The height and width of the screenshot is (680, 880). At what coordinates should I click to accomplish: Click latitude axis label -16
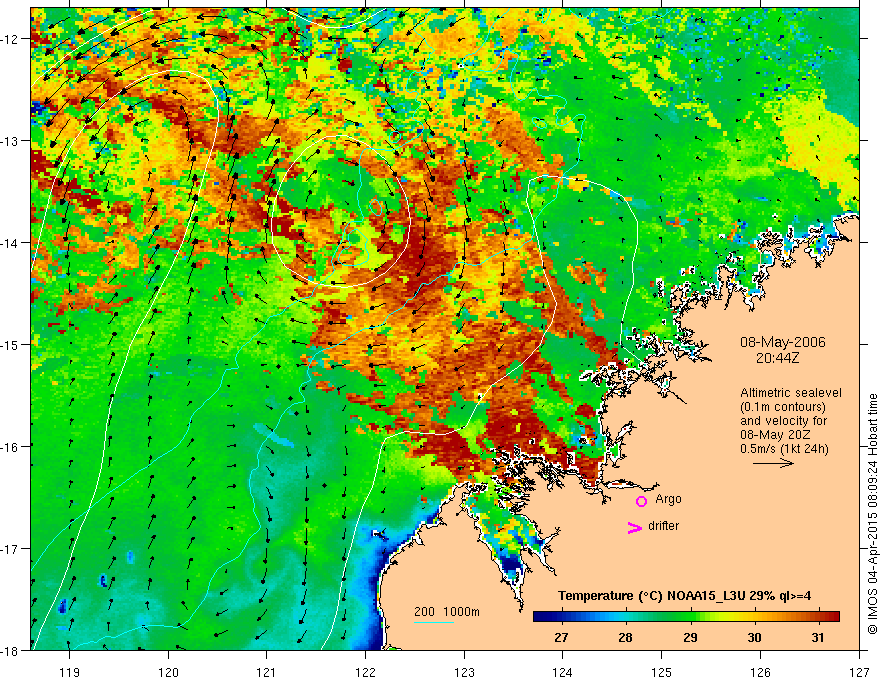coord(10,447)
